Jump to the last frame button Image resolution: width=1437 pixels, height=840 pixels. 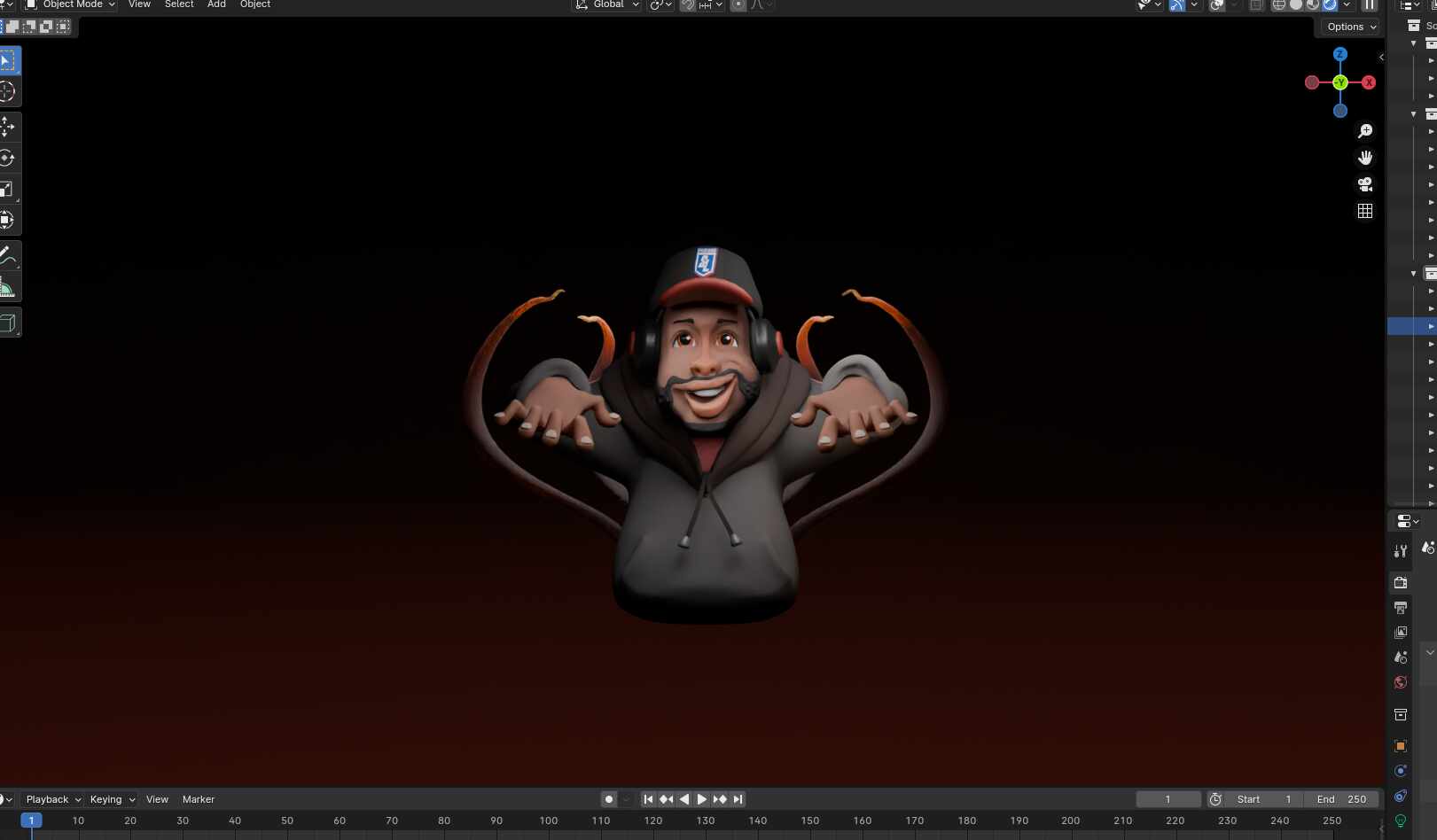point(738,799)
